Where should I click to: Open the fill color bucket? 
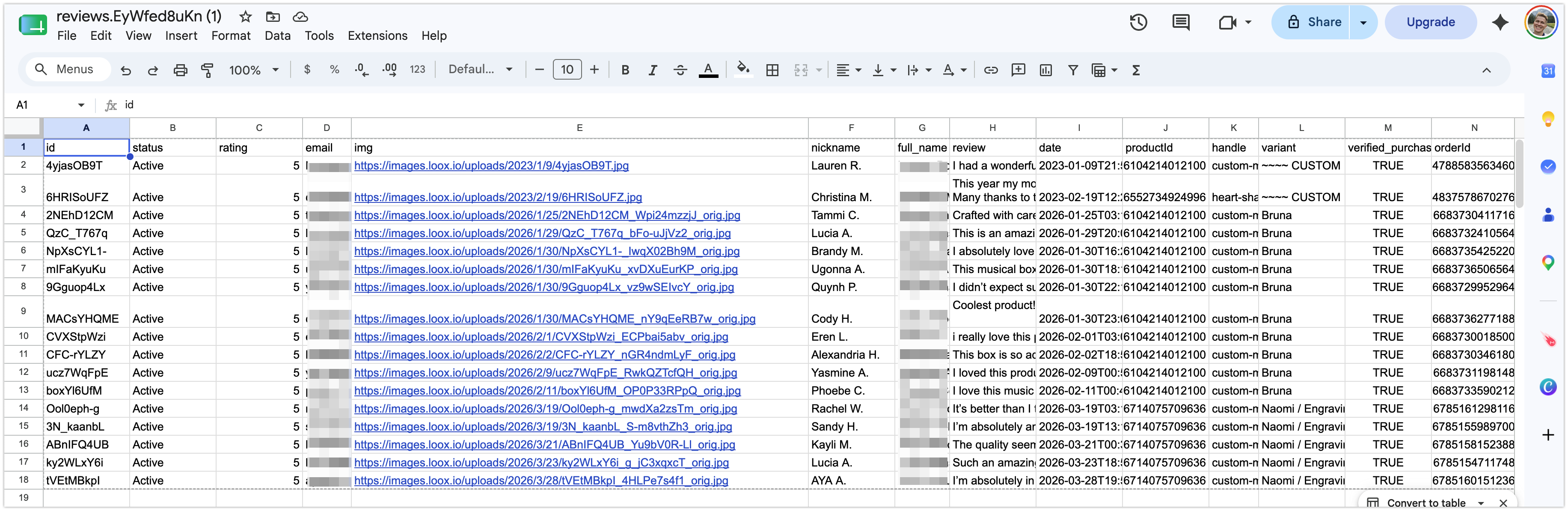pyautogui.click(x=742, y=69)
